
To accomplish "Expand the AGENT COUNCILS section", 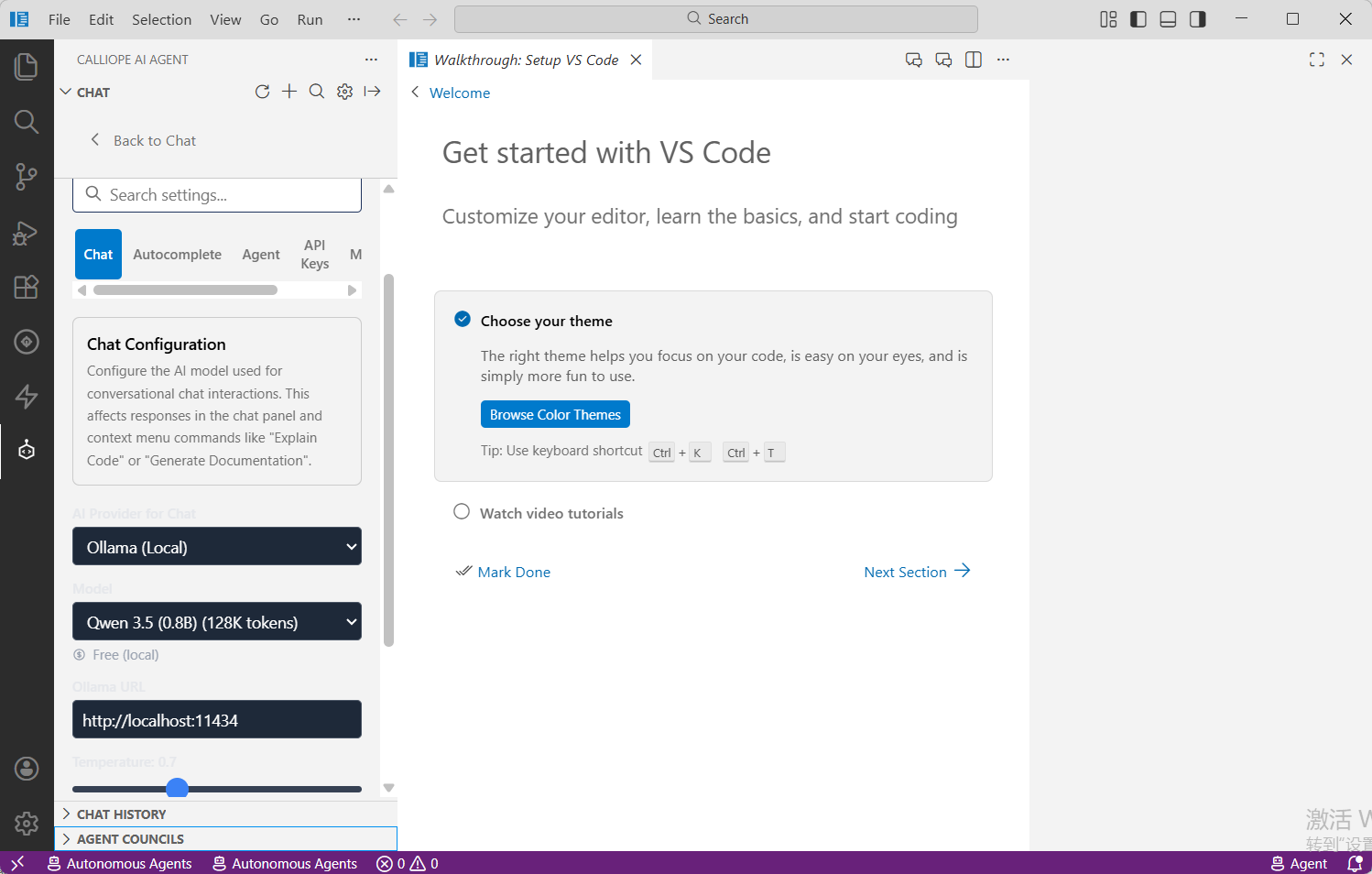I will point(225,839).
